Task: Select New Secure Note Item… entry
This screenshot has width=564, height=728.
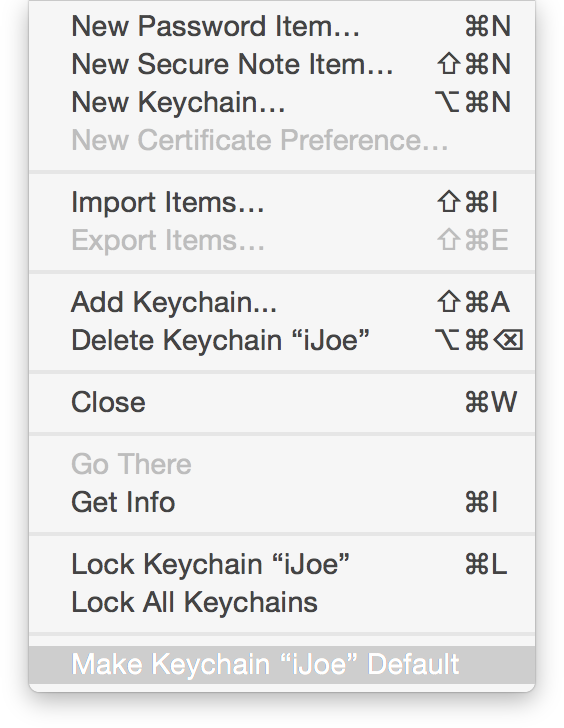Action: [282, 64]
